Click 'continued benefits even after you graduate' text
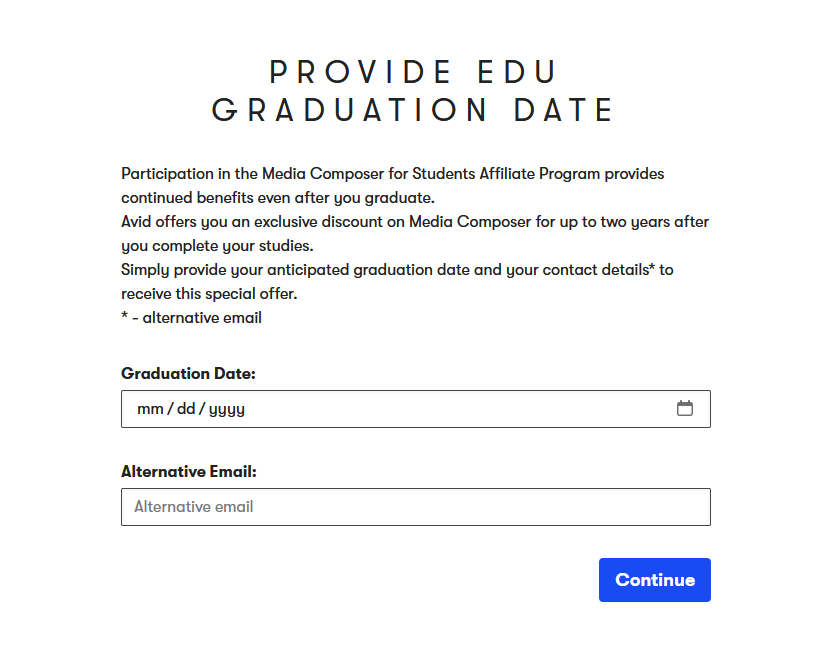The image size is (831, 654). [x=278, y=197]
